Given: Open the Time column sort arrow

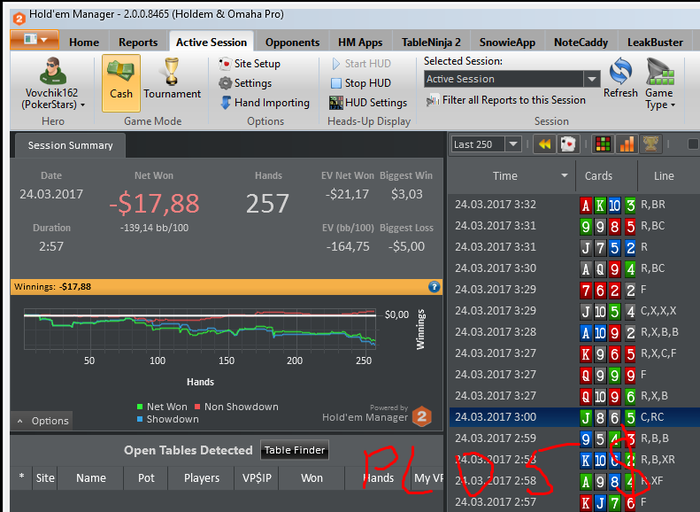Looking at the screenshot, I should pos(564,175).
